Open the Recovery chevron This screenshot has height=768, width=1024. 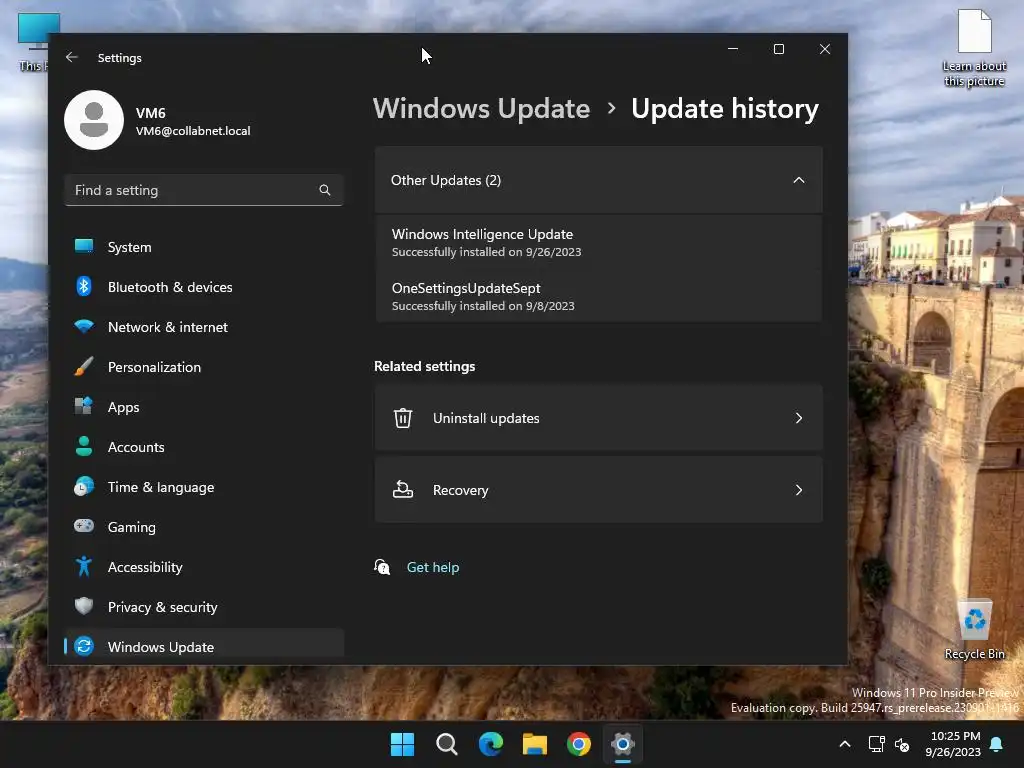tap(799, 490)
